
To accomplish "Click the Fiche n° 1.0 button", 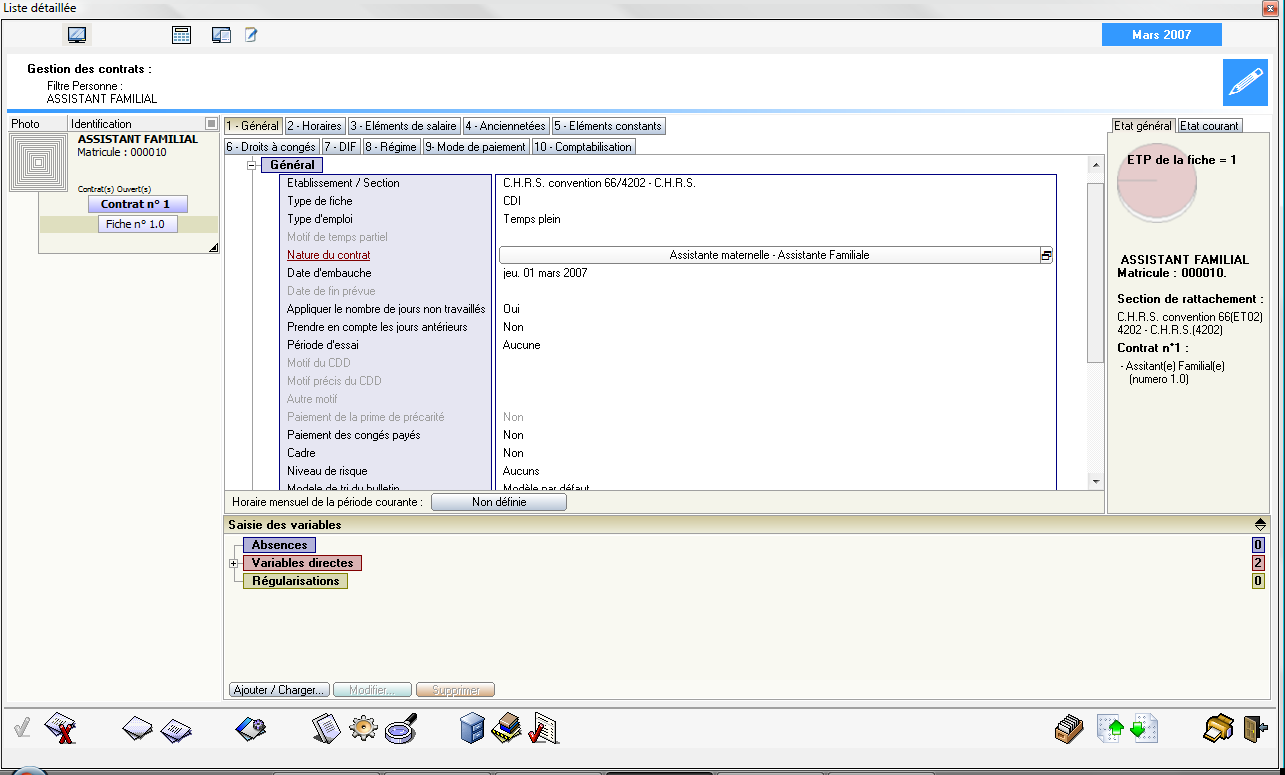I will [x=137, y=224].
